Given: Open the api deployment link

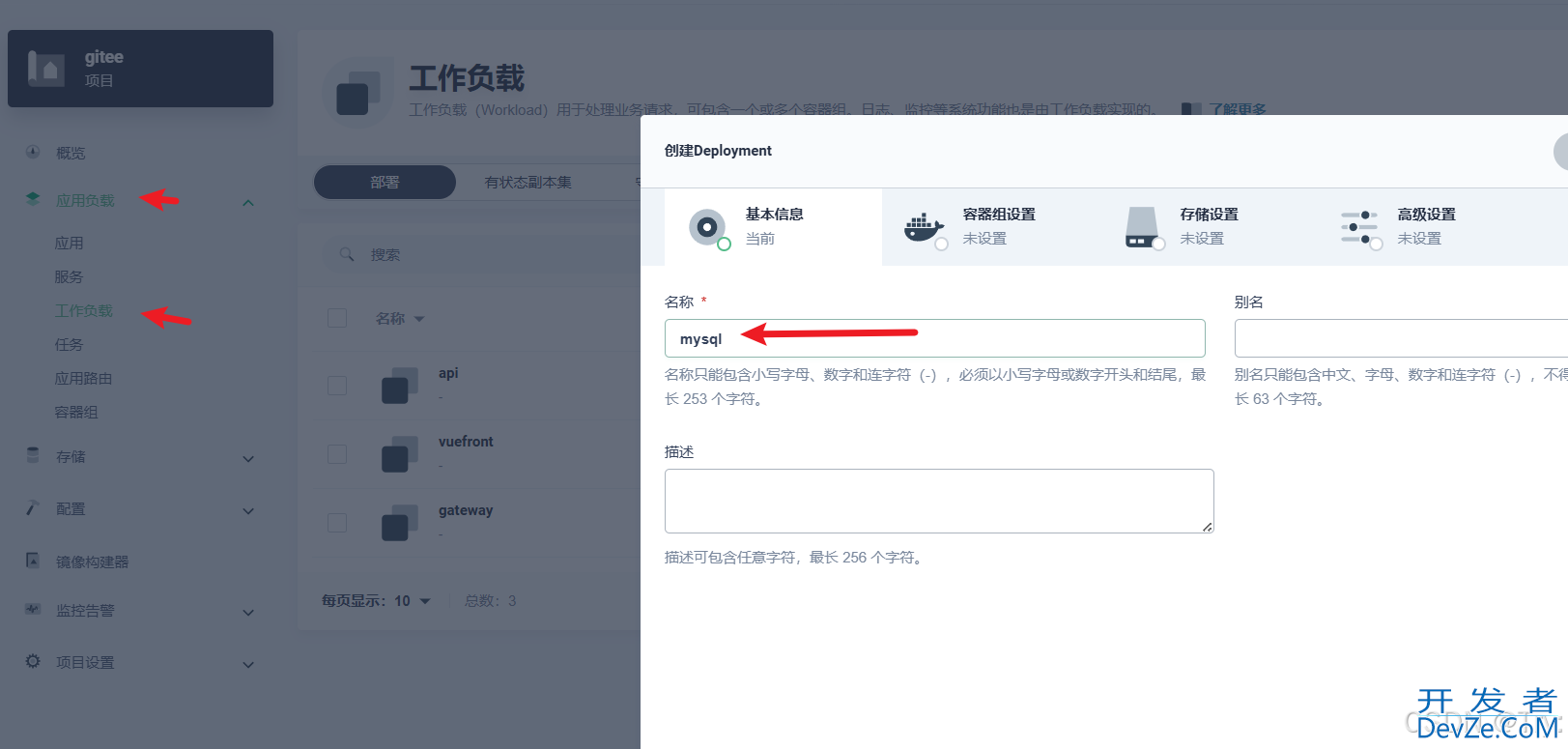Looking at the screenshot, I should [448, 373].
